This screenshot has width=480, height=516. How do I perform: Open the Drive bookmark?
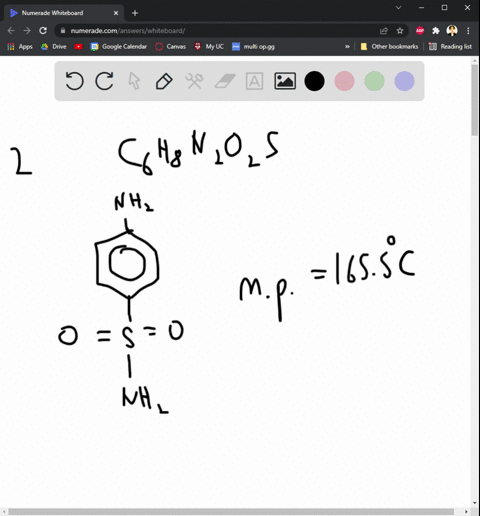pyautogui.click(x=54, y=47)
